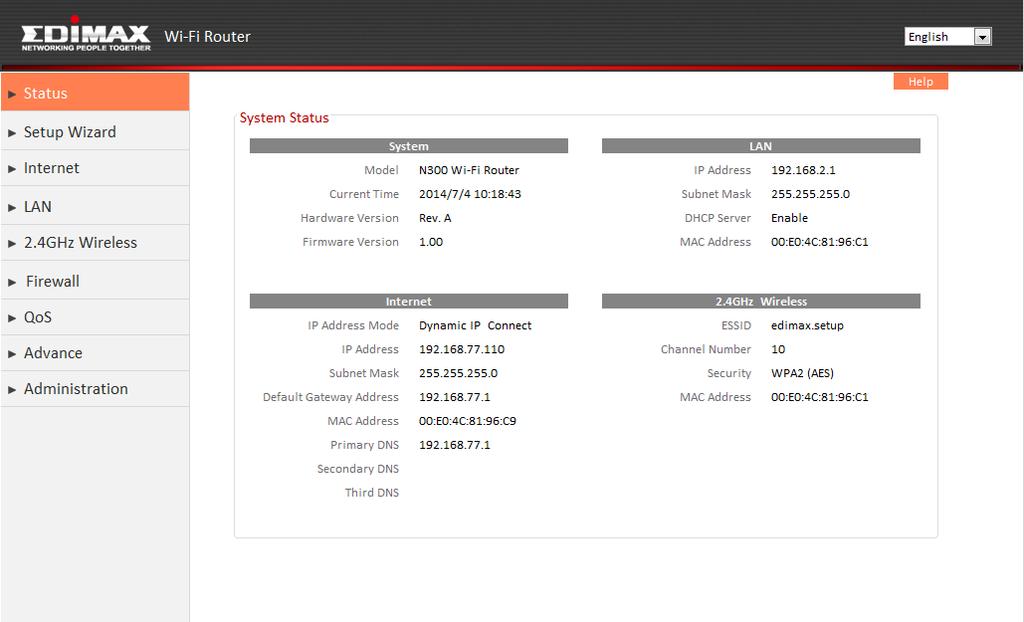Click the security value WPA2 (AES)
Image resolution: width=1024 pixels, height=622 pixels.
pos(802,373)
